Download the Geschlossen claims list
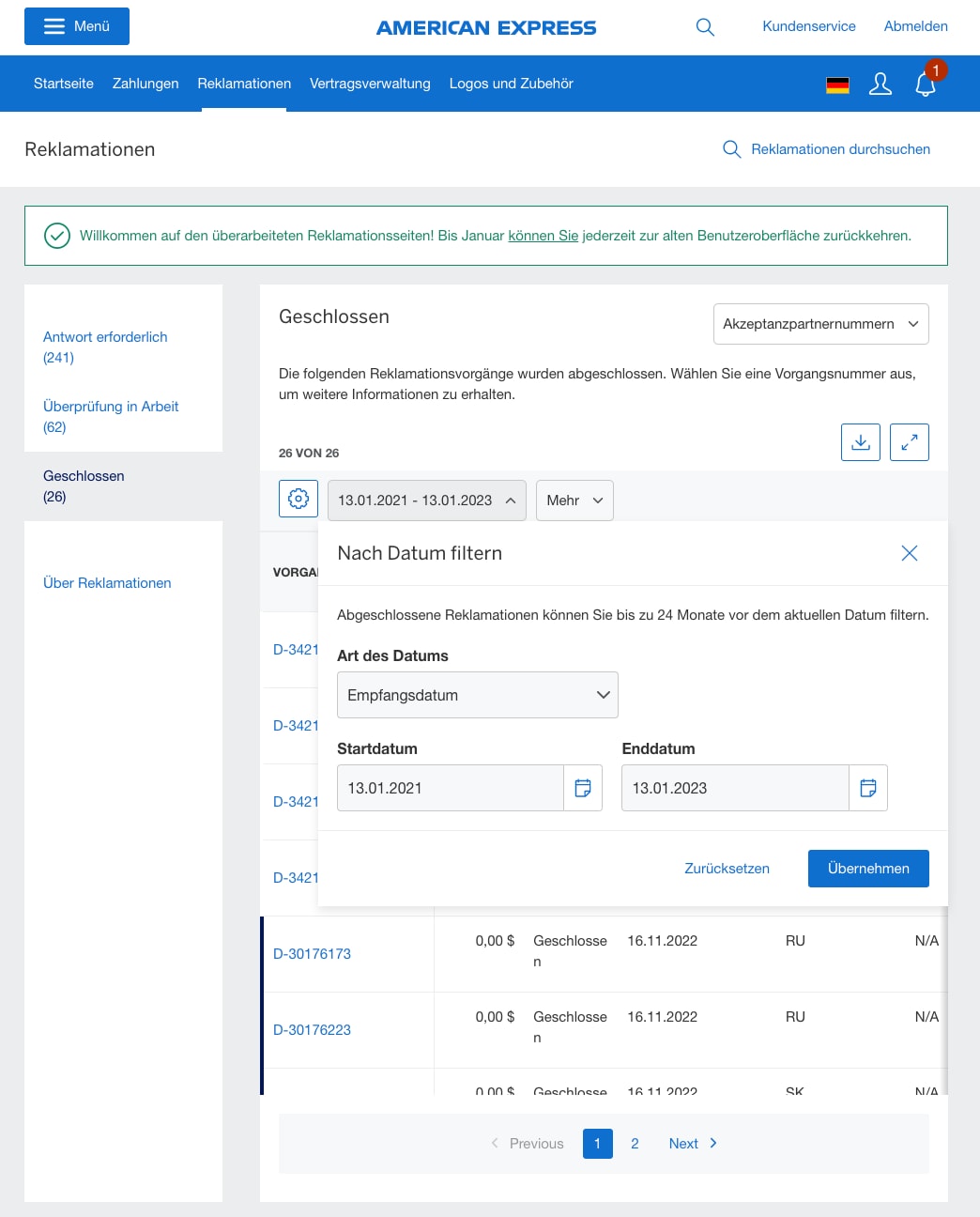The width and height of the screenshot is (980, 1217). [x=860, y=441]
